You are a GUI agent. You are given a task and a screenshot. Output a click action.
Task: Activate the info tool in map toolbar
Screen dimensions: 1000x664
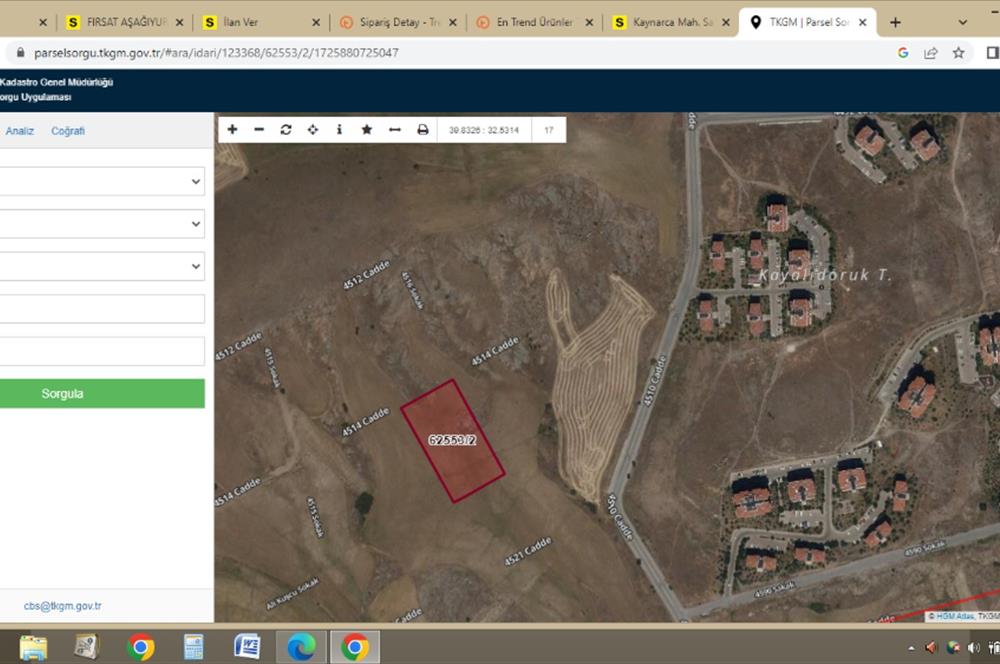[x=340, y=130]
